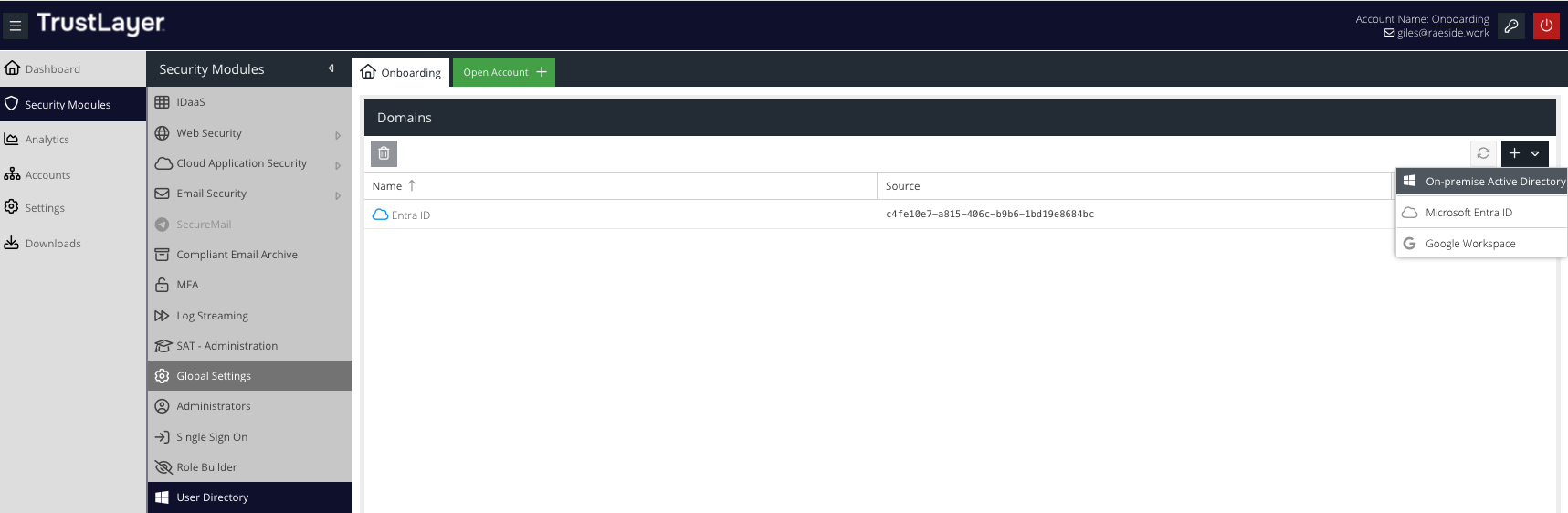Click the Compliant Email Archive box icon
The height and width of the screenshot is (513, 1568).
(x=162, y=255)
